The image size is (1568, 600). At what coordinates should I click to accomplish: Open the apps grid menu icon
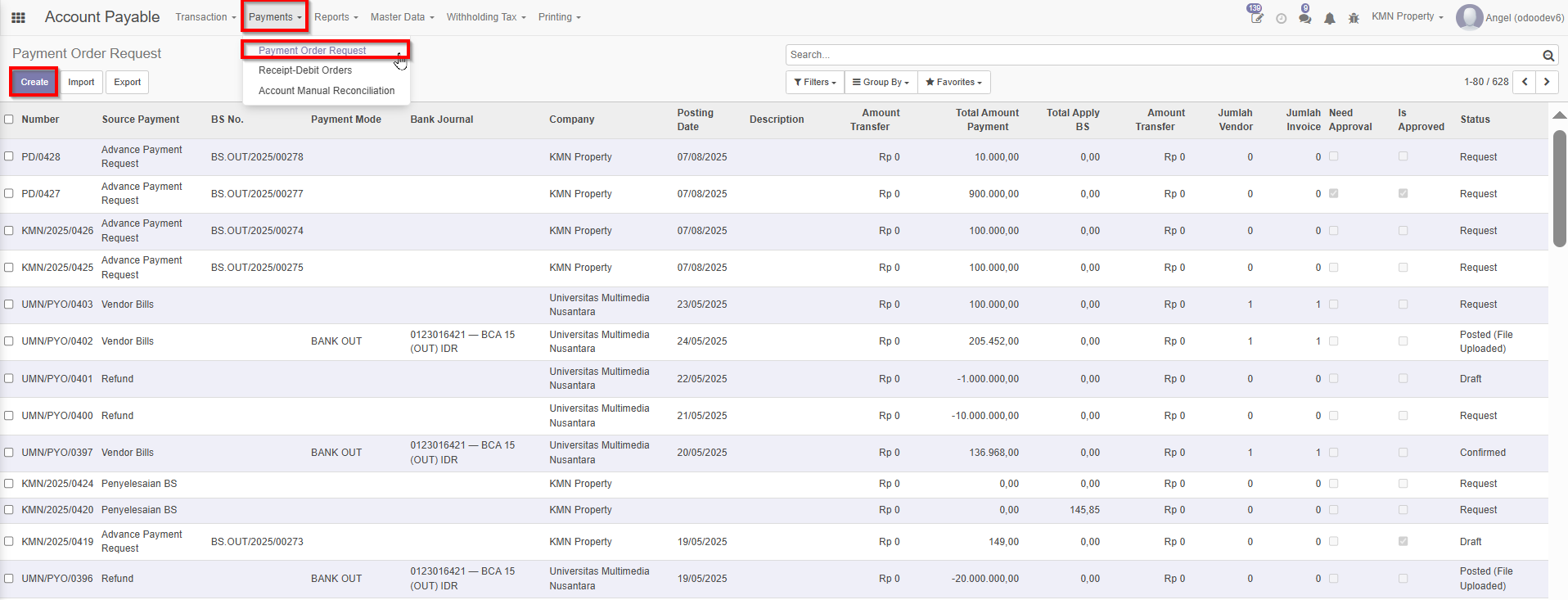[18, 17]
